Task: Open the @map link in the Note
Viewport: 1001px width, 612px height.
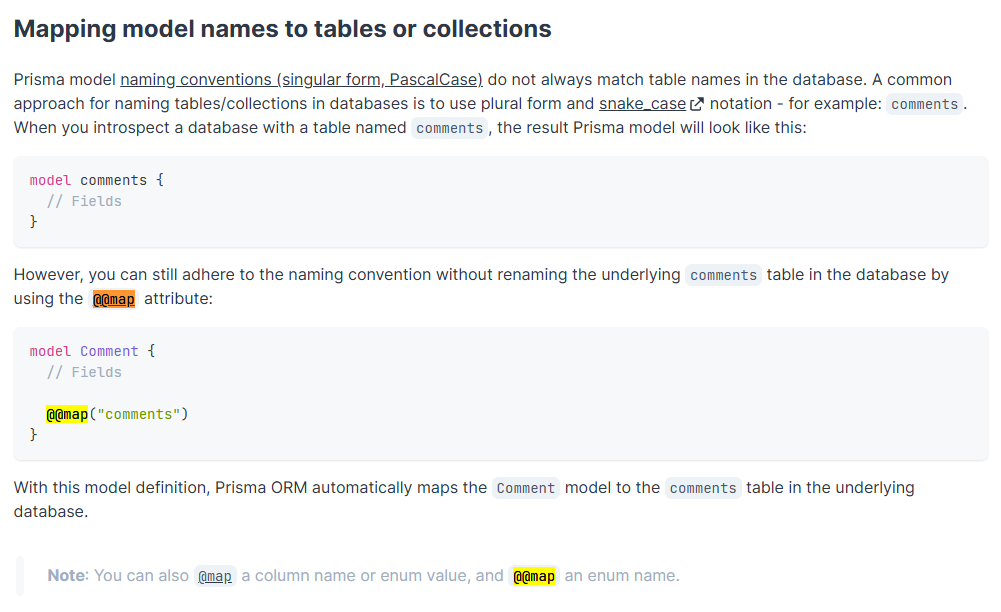Action: 215,576
